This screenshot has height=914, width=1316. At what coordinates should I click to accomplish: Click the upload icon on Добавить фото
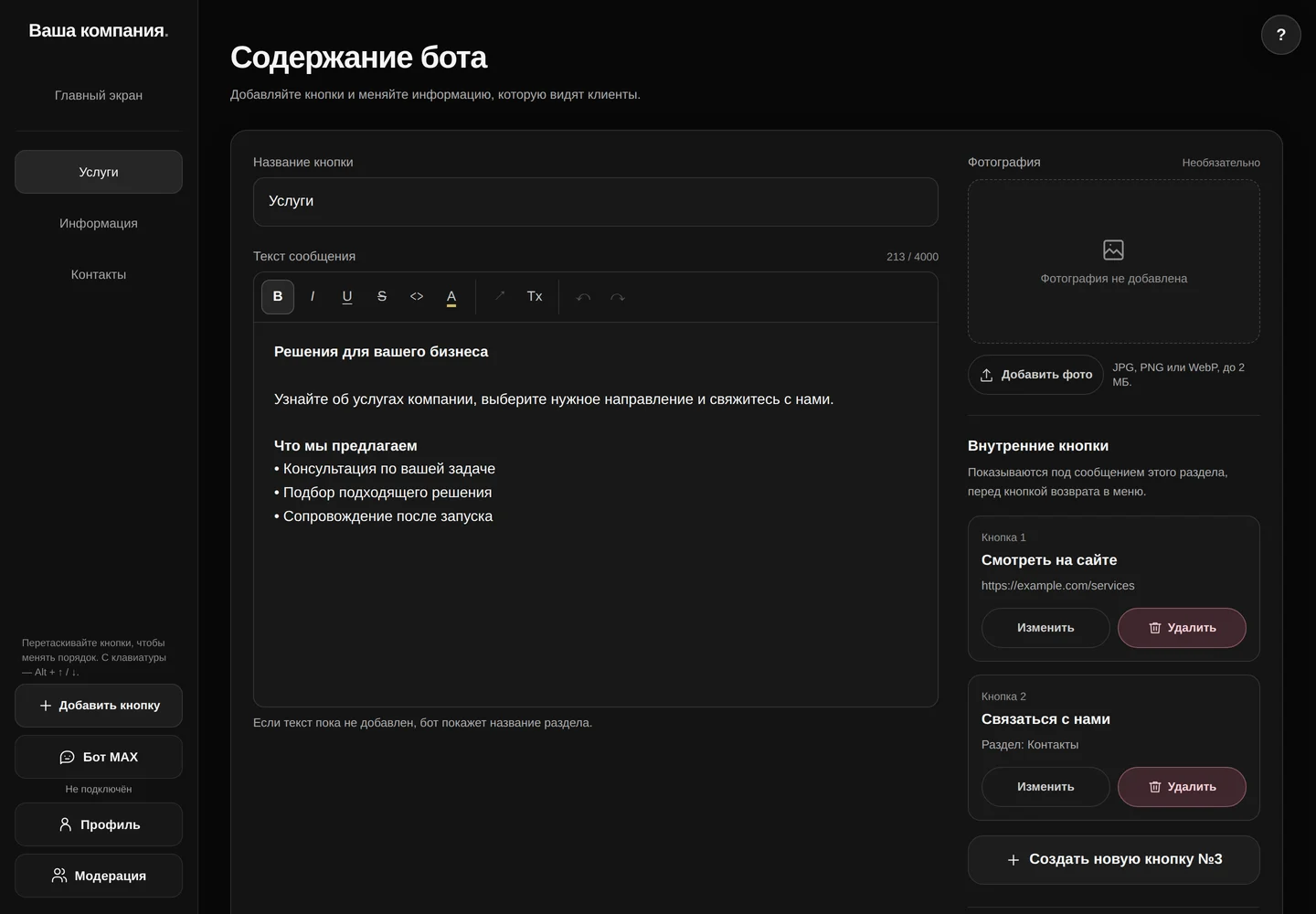tap(987, 375)
